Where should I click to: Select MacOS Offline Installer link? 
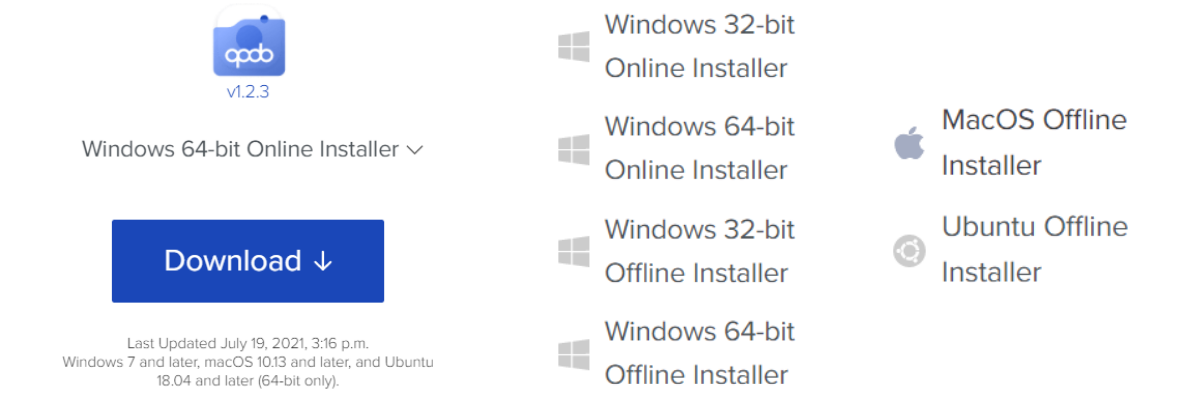pyautogui.click(x=1033, y=142)
